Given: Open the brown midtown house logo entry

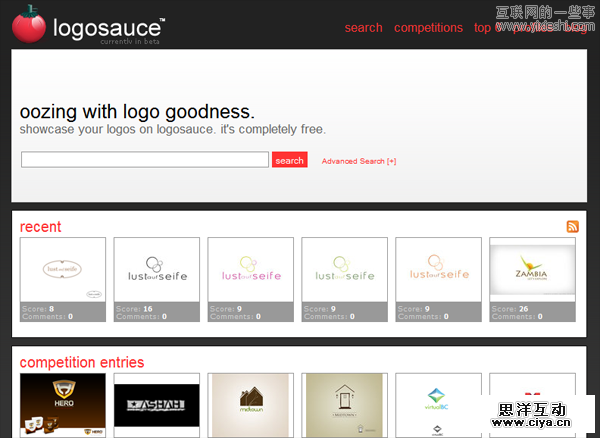Looking at the screenshot, I should click(251, 405).
